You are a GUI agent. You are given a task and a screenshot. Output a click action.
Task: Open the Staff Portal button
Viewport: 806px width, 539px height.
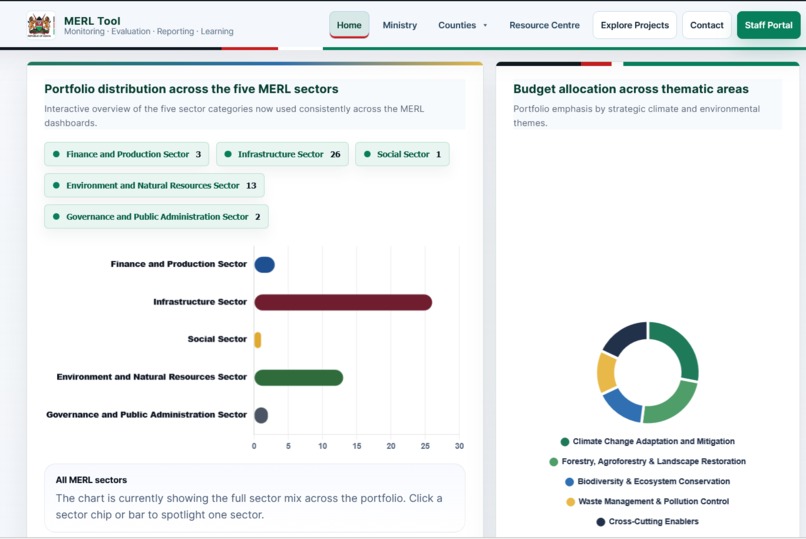point(768,25)
